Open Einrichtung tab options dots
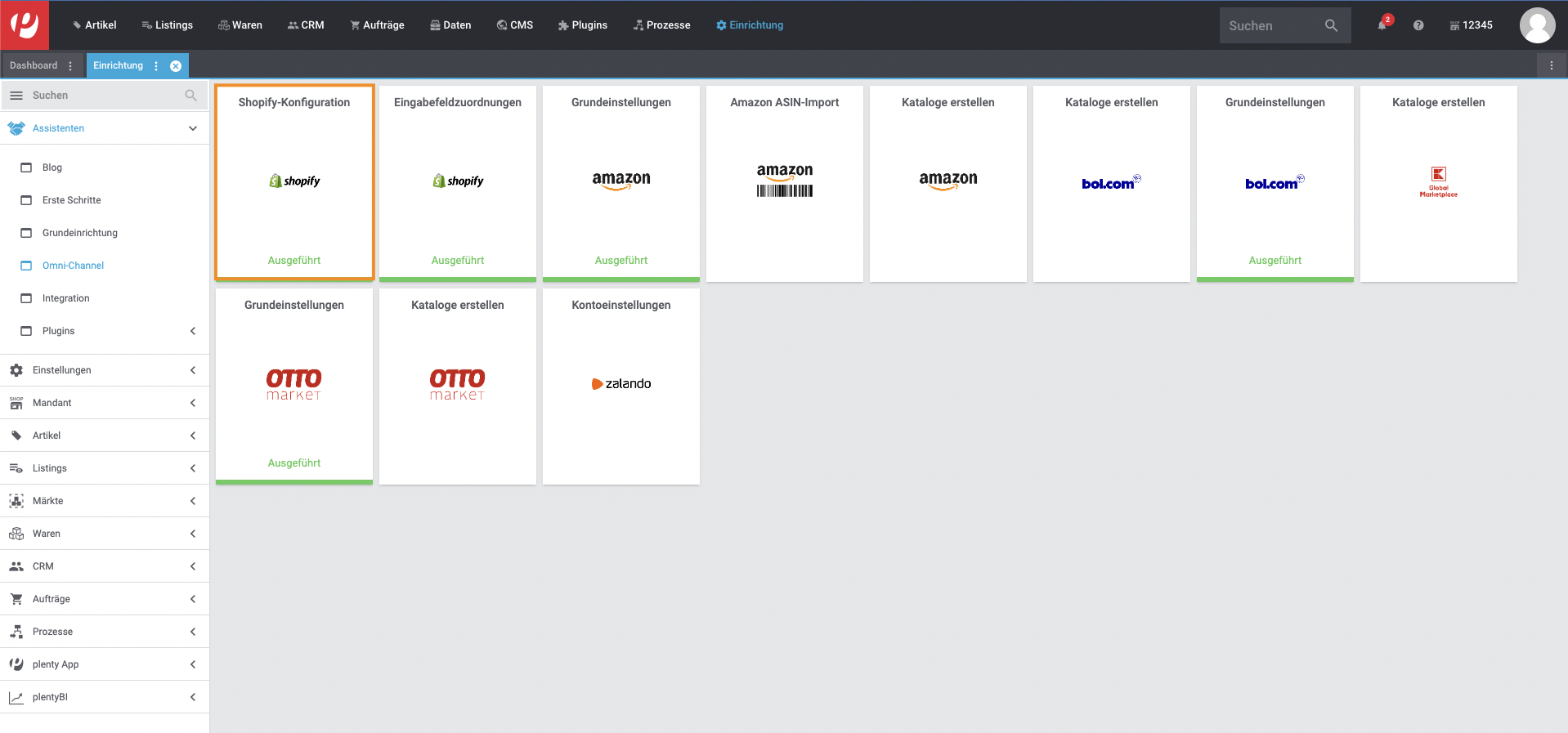The height and width of the screenshot is (733, 1568). [156, 66]
